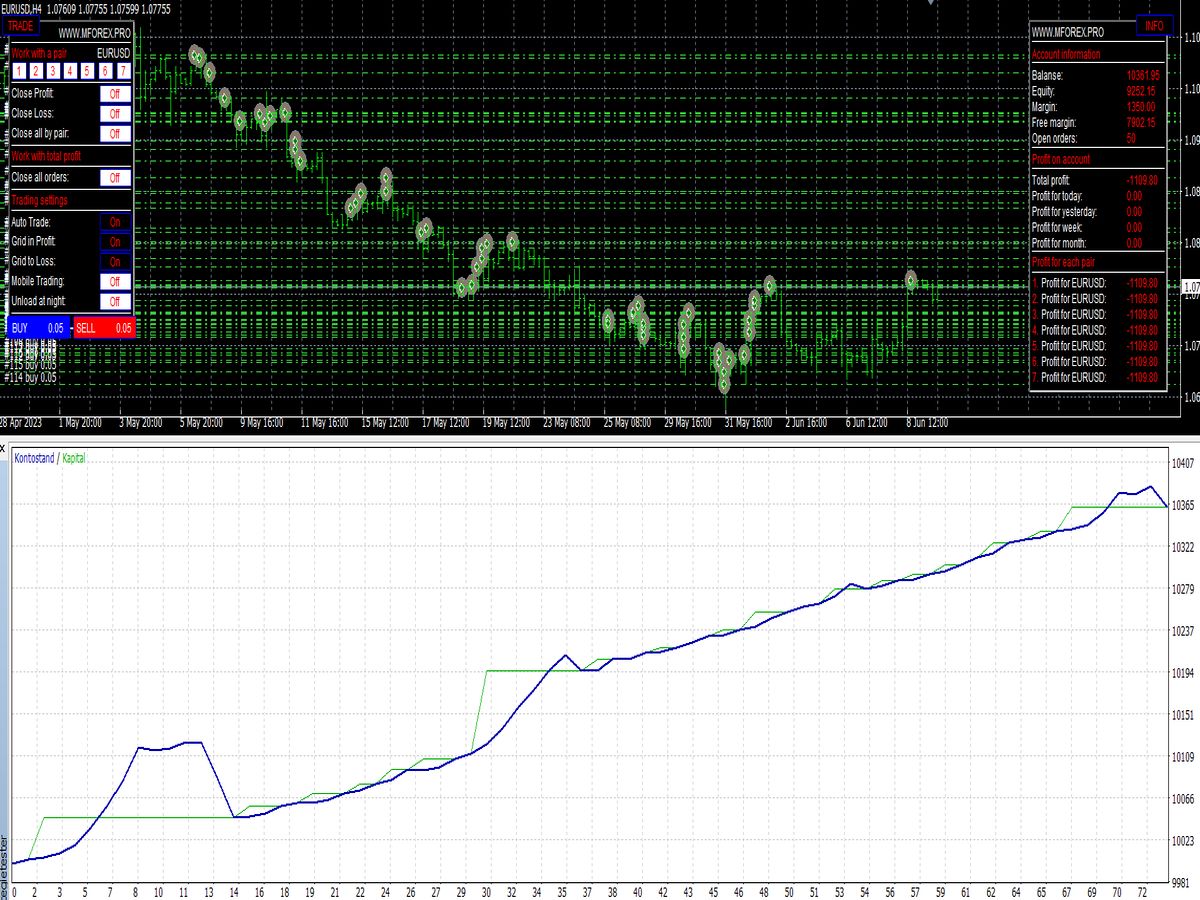Viewport: 1200px width, 900px height.
Task: Click the Kontostand legend label on the tester graph
Action: coord(33,458)
